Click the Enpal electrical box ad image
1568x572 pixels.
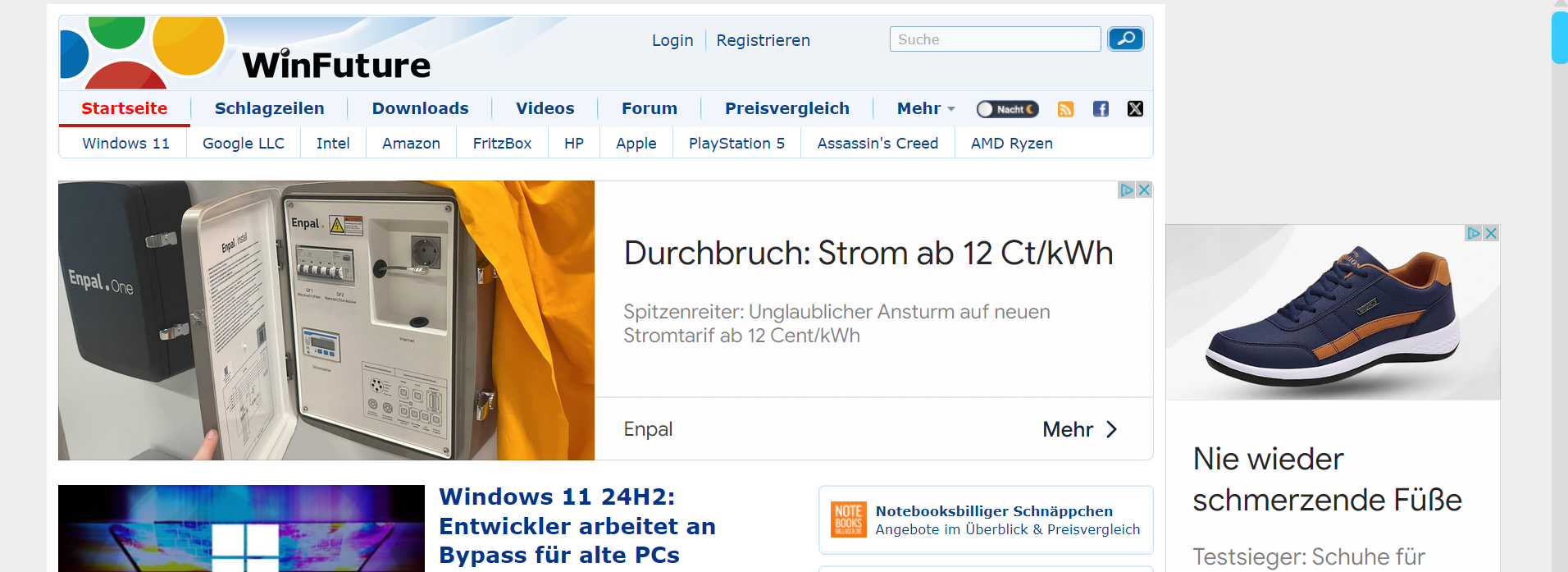[x=326, y=320]
